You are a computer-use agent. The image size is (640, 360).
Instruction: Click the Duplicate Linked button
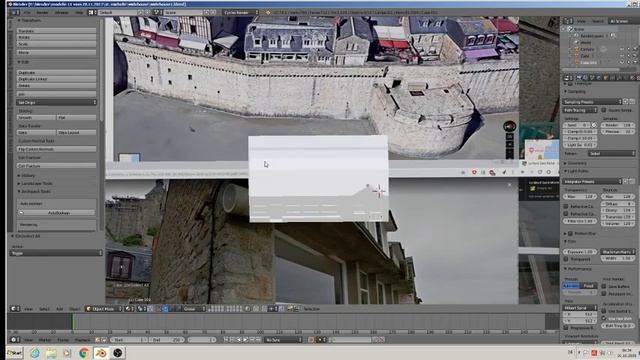(56, 79)
